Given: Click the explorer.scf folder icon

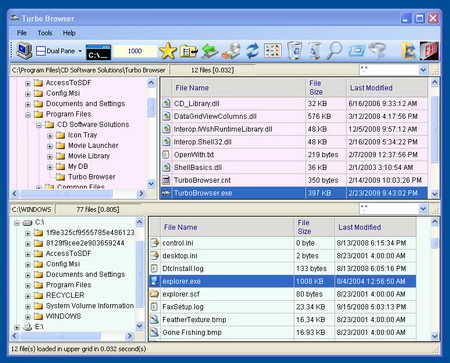Looking at the screenshot, I should tap(154, 294).
